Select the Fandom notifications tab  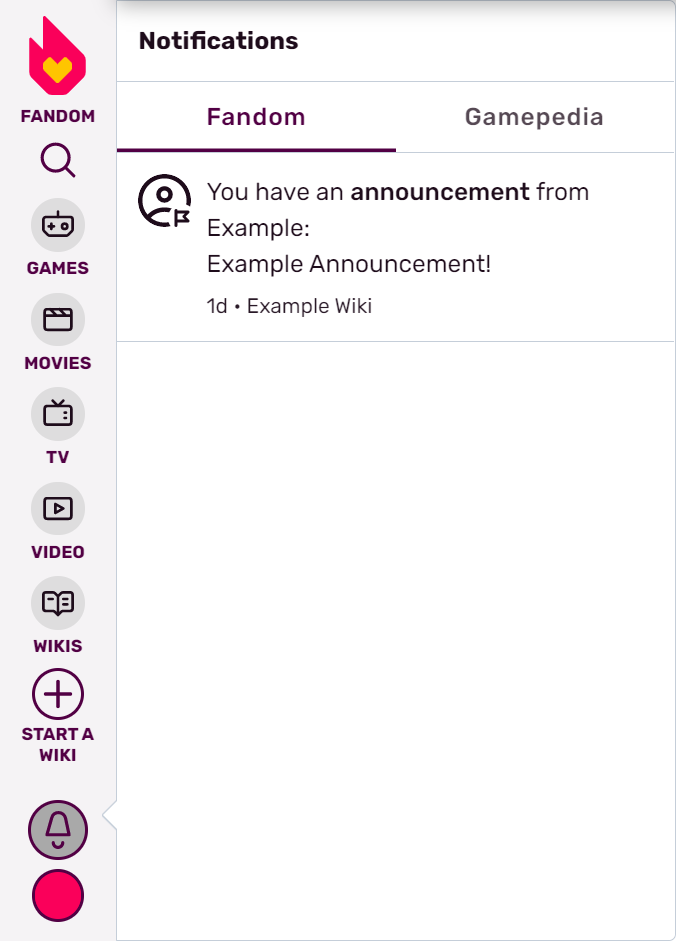click(x=256, y=117)
